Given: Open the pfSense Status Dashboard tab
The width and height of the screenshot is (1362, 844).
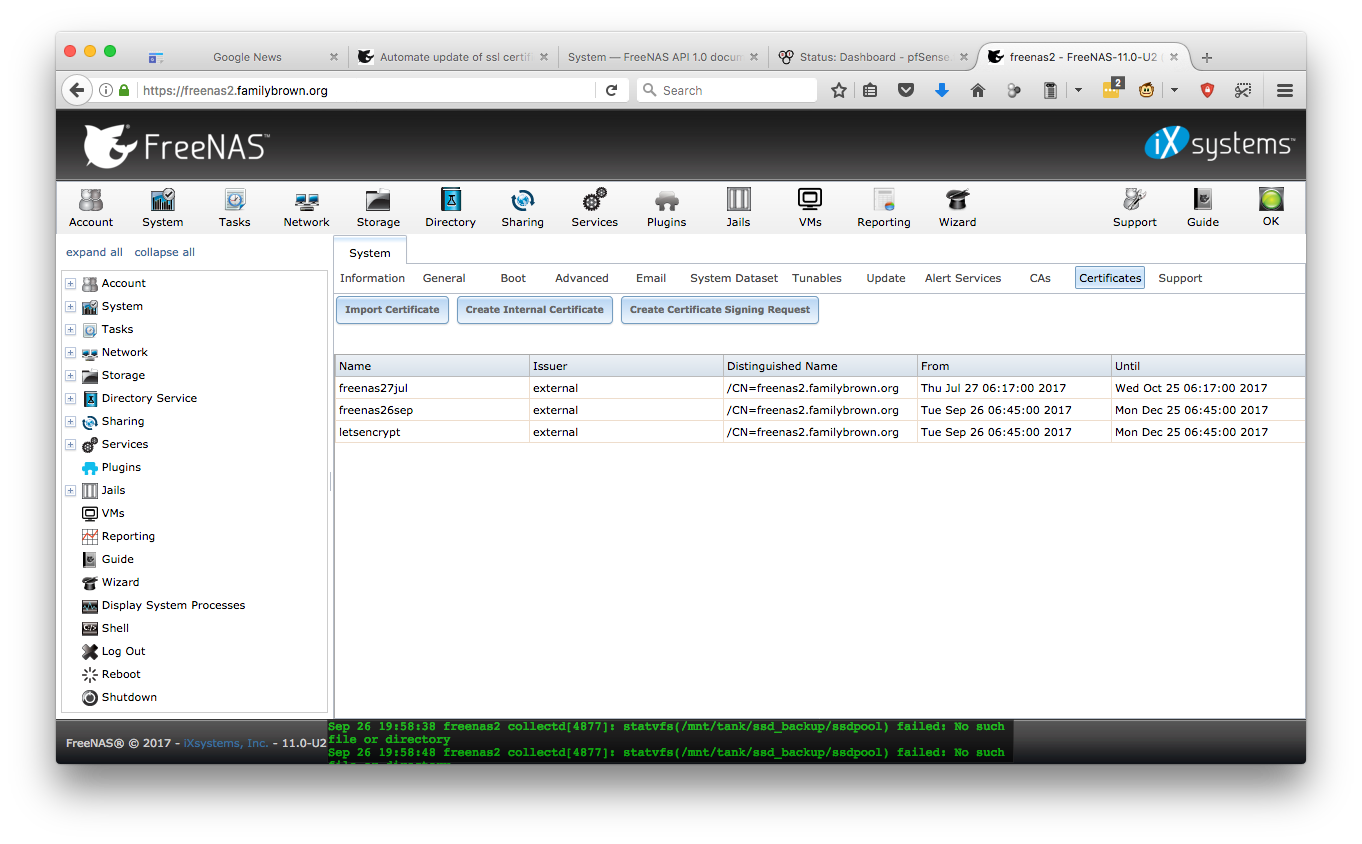Looking at the screenshot, I should [874, 57].
